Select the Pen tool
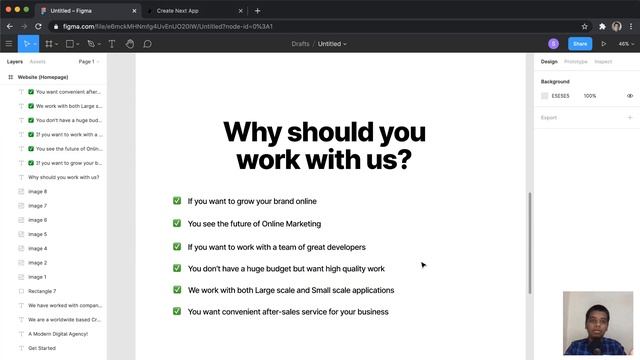The image size is (640, 360). pos(91,44)
